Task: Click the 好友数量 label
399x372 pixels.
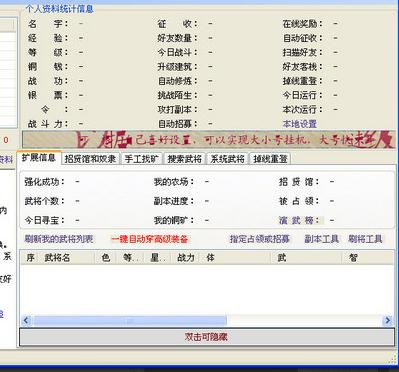Action: pos(177,38)
